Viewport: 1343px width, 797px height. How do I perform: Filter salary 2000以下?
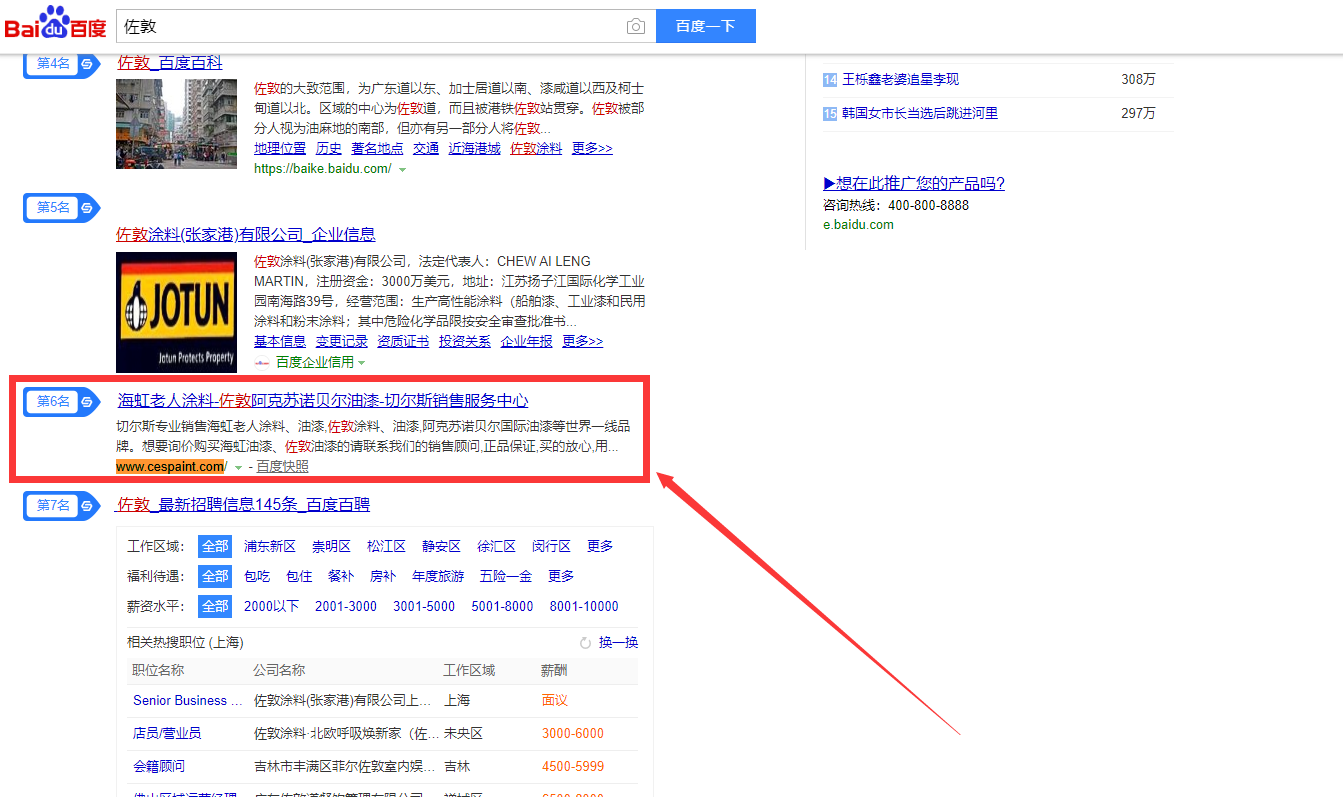pos(272,606)
